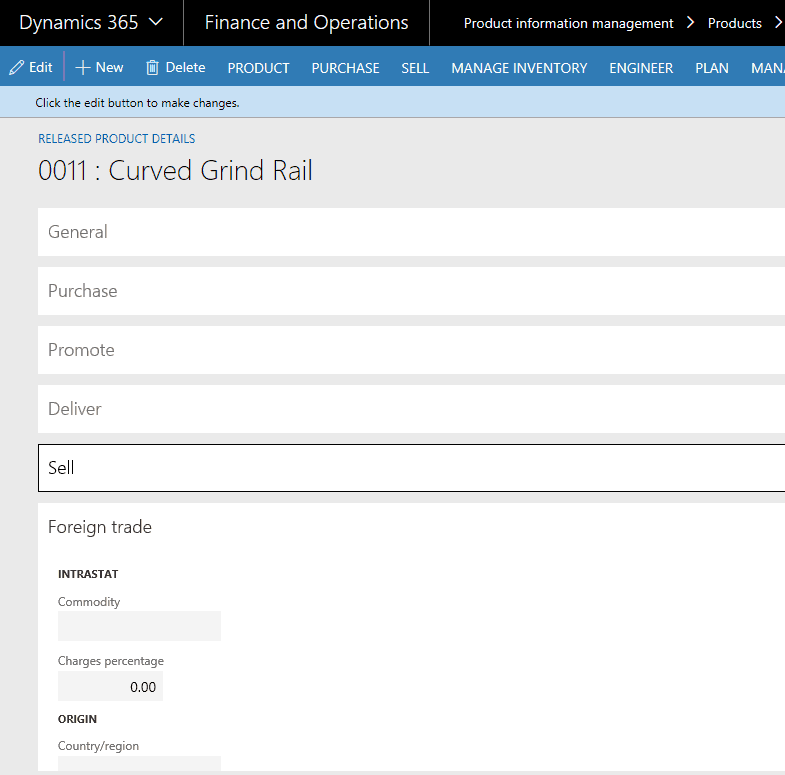This screenshot has height=775, width=785.
Task: Click the Charges percentage field
Action: tap(110, 686)
